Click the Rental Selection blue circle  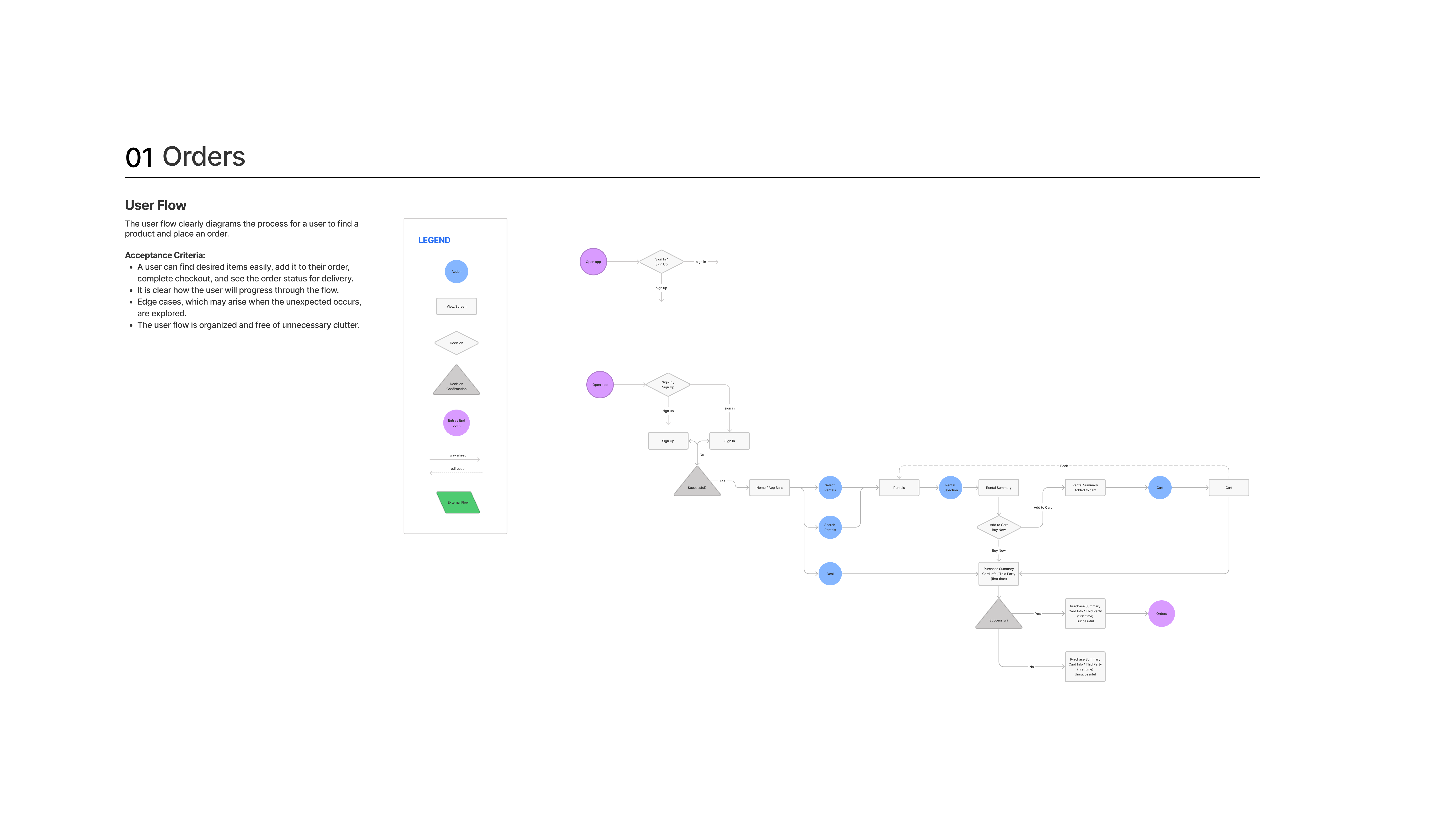coord(950,487)
